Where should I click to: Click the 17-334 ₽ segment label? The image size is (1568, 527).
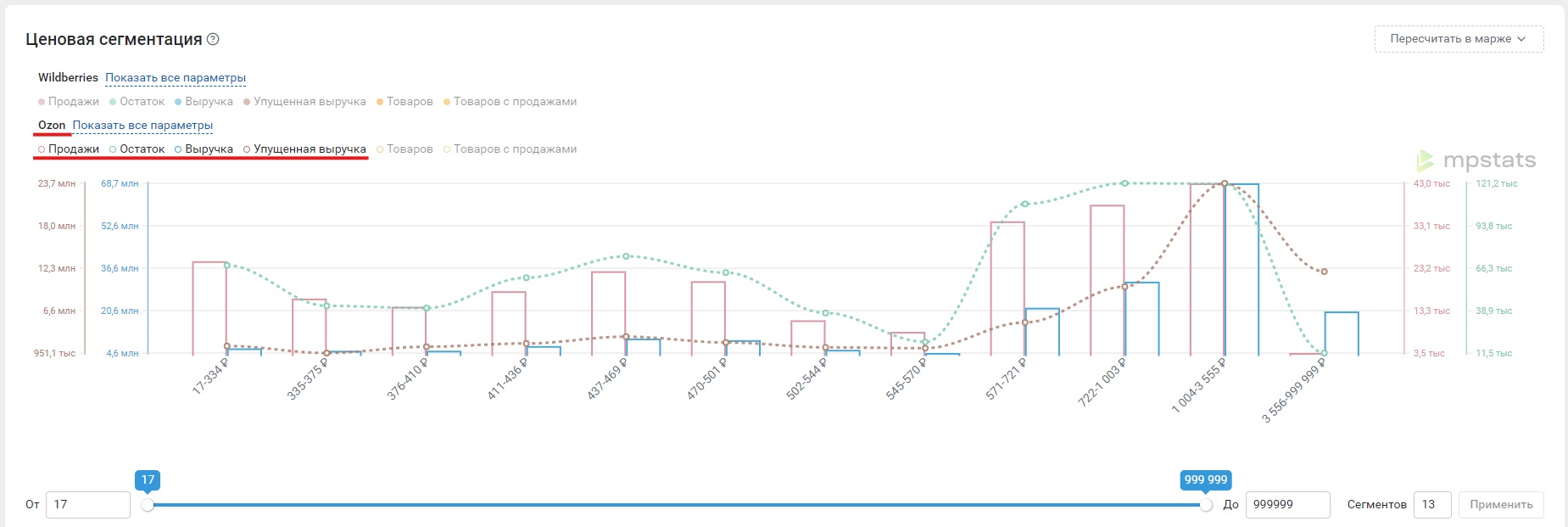tap(211, 376)
